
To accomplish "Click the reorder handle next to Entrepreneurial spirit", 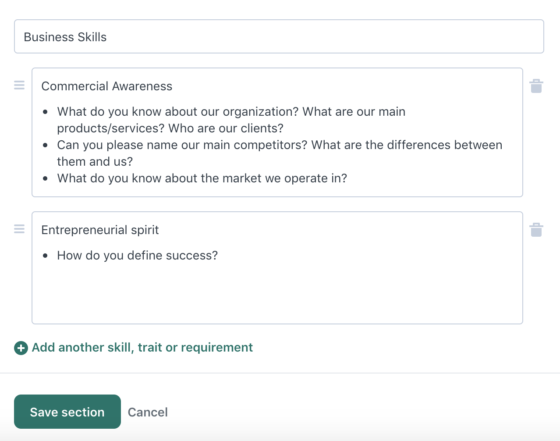I will coord(19,229).
